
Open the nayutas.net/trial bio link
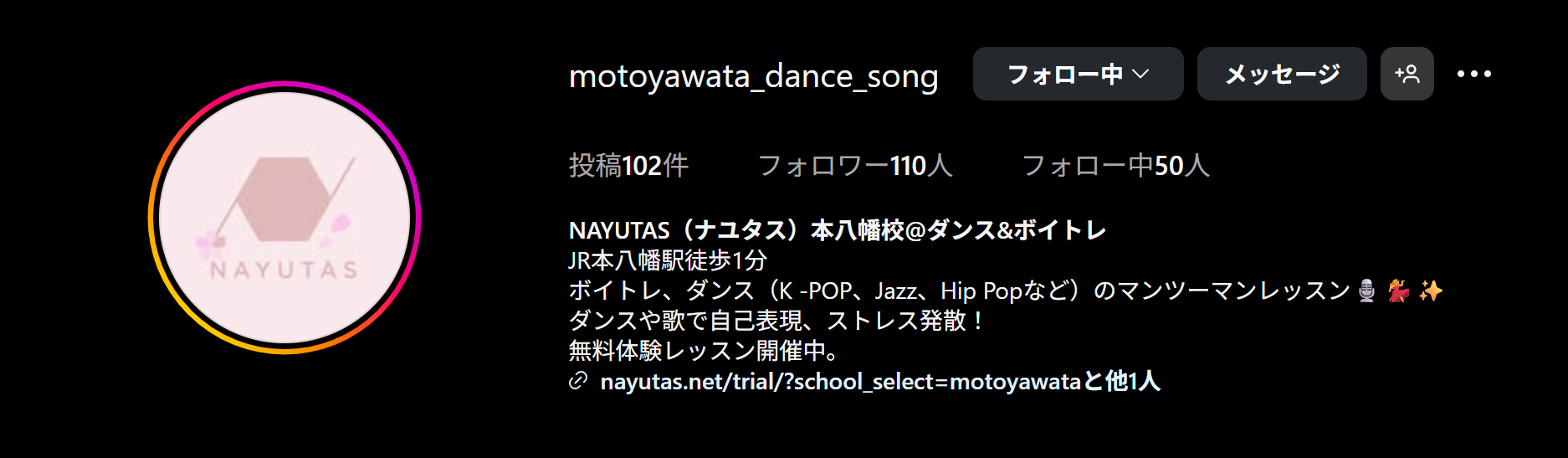[840, 382]
